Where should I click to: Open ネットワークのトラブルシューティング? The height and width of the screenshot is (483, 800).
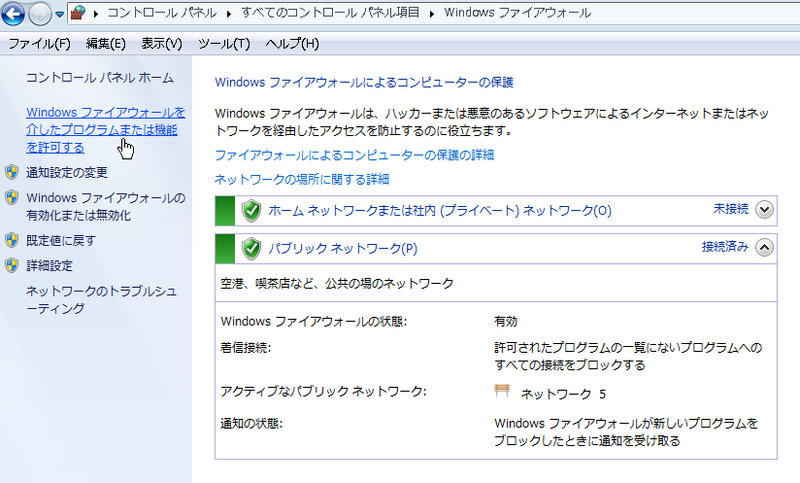click(x=102, y=300)
